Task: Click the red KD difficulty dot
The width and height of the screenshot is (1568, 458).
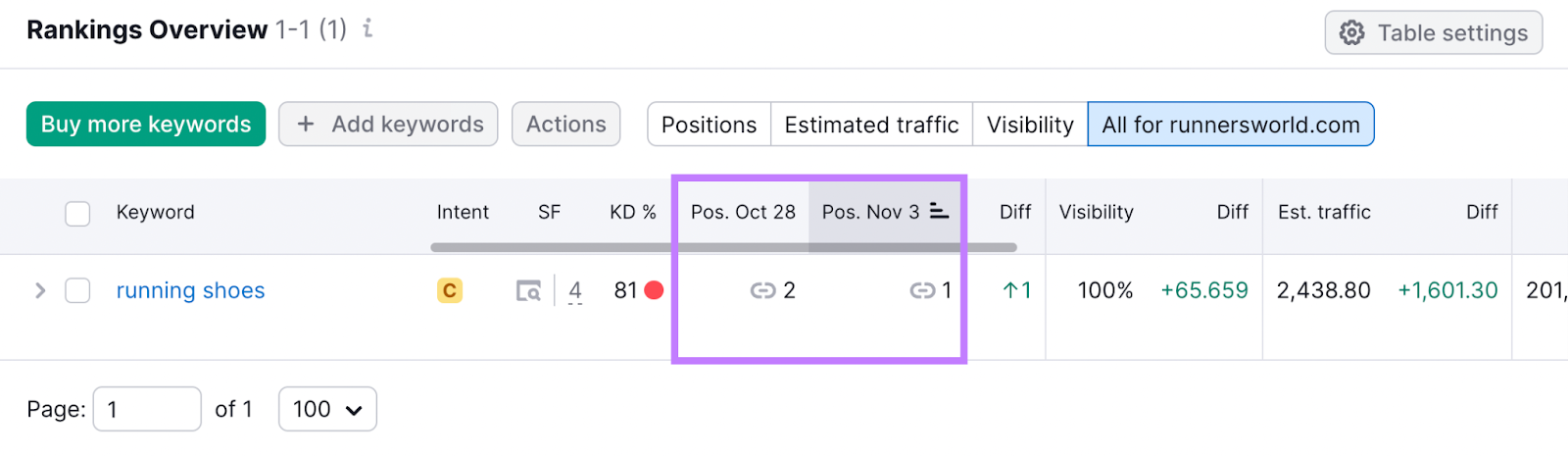Action: (655, 290)
